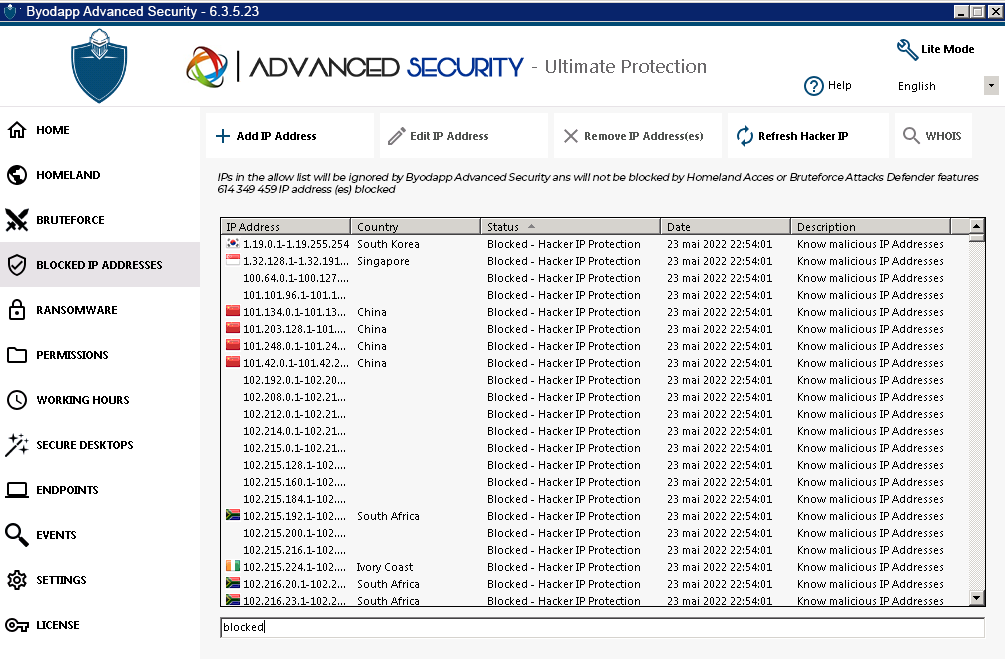Click the refresh arrows icon for Hacker IP

pos(745,136)
